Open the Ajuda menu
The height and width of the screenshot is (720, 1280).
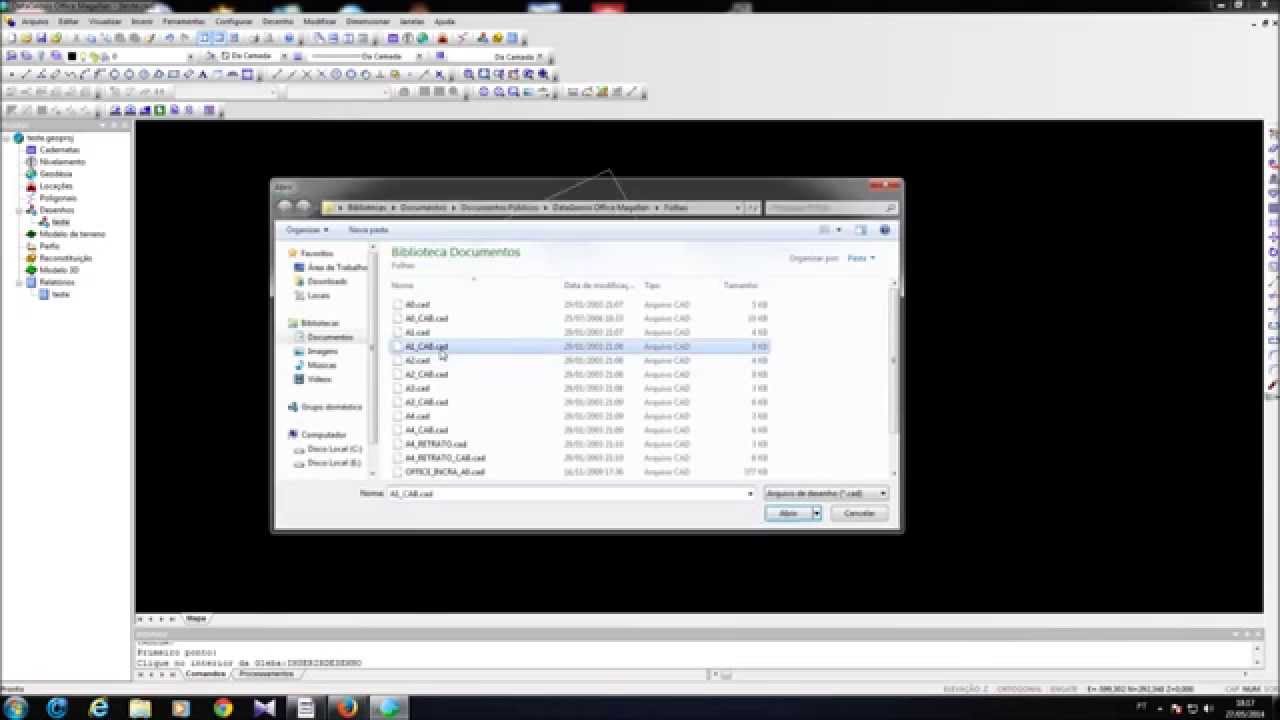444,21
